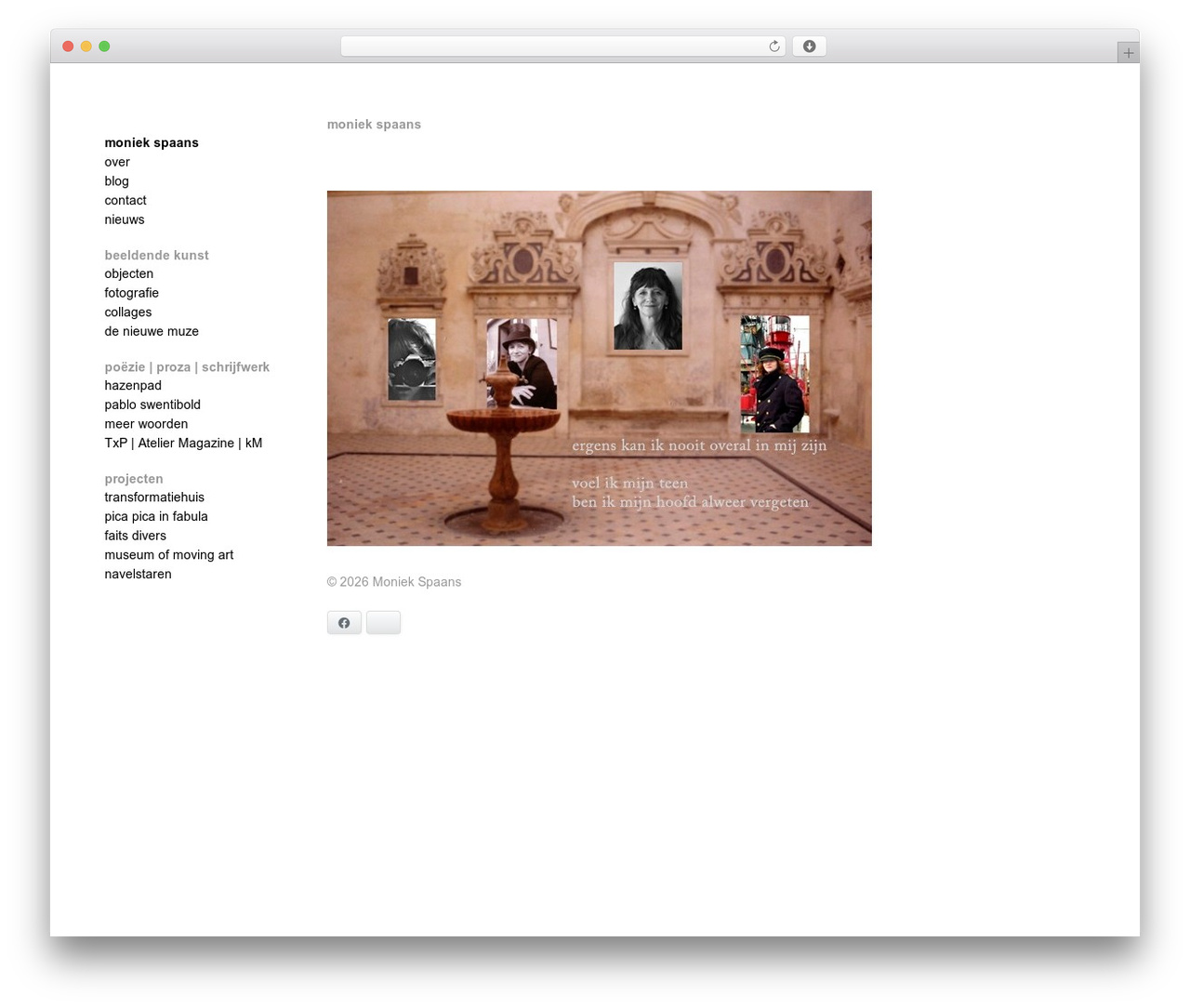Click the browser address bar
Screen dimensions: 1190x1008
point(562,46)
